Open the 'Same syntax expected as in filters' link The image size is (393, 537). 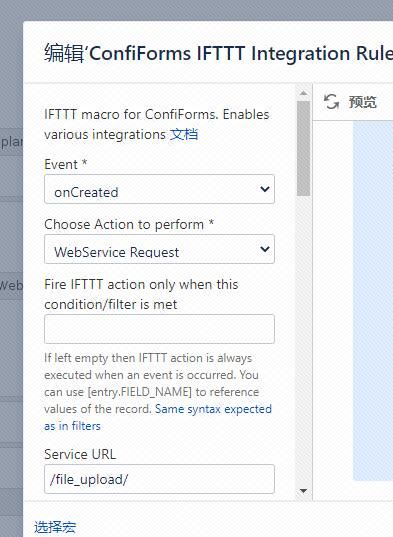[x=158, y=417]
